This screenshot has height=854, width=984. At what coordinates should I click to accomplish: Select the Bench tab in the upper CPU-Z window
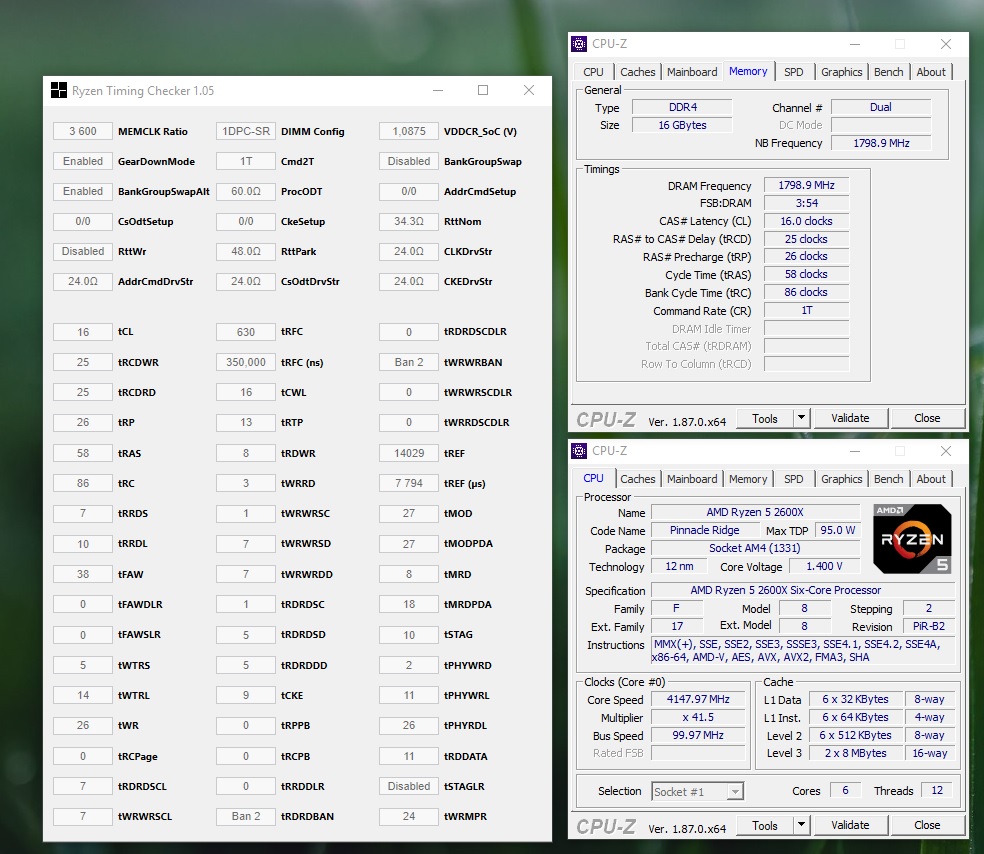pos(889,72)
